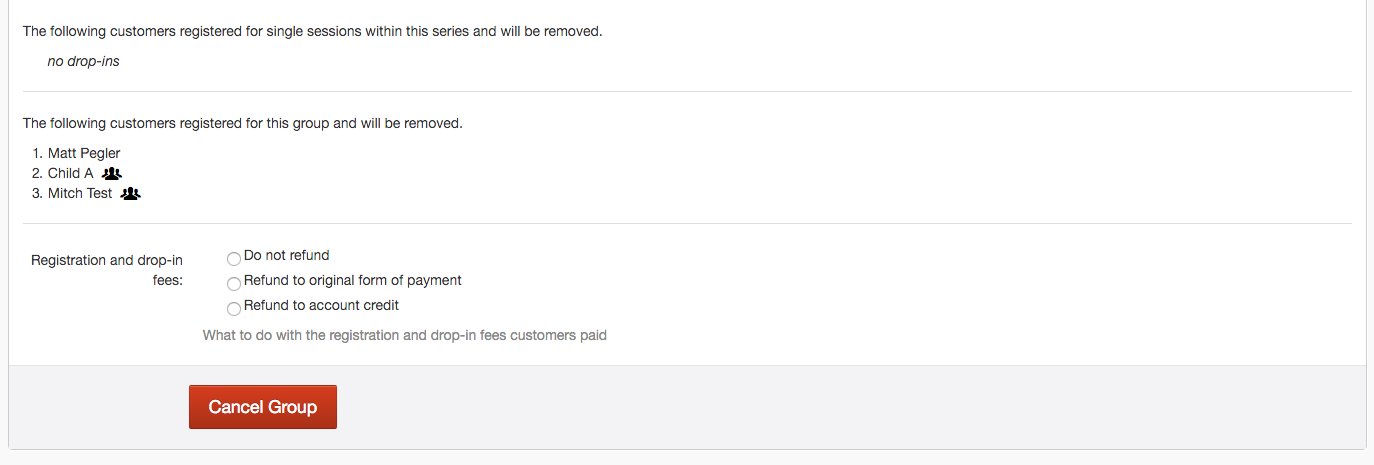Select the "Do not refund" radio button

(x=234, y=259)
